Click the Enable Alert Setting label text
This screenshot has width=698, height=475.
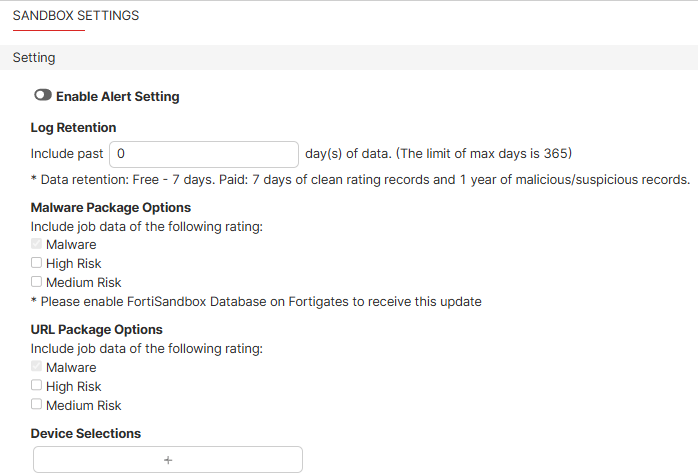(118, 97)
